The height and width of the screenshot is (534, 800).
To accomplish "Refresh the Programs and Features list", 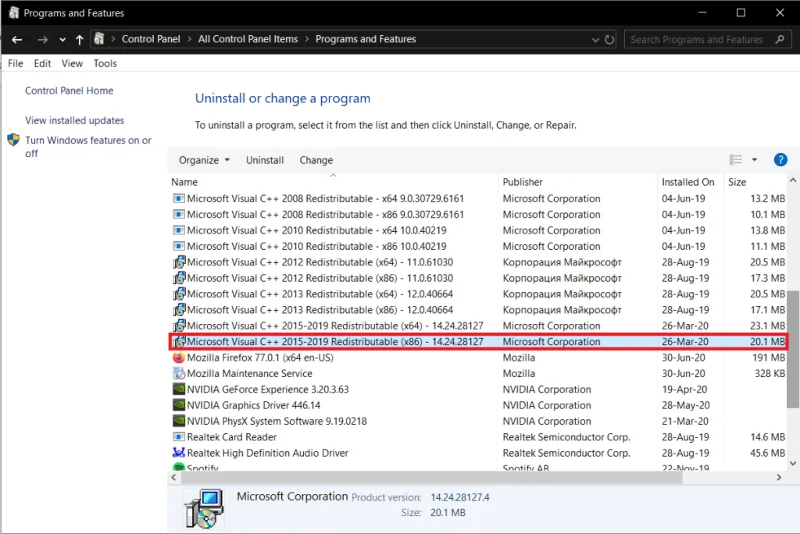I will 609,40.
